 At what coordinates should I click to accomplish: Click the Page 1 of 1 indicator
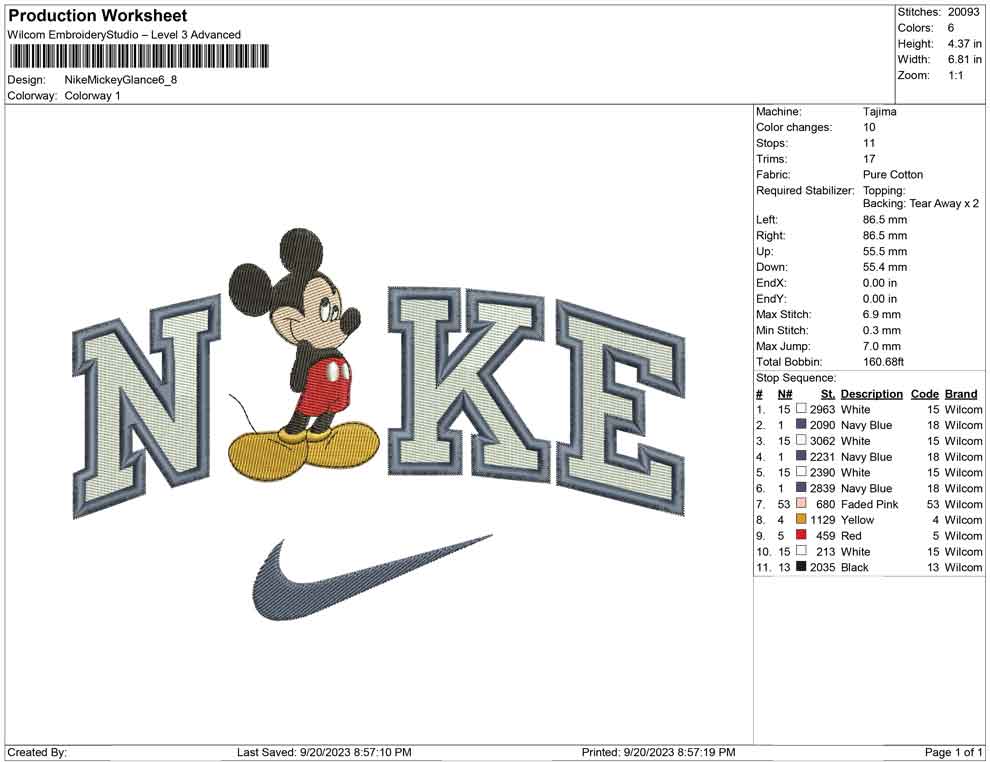pyautogui.click(x=953, y=752)
